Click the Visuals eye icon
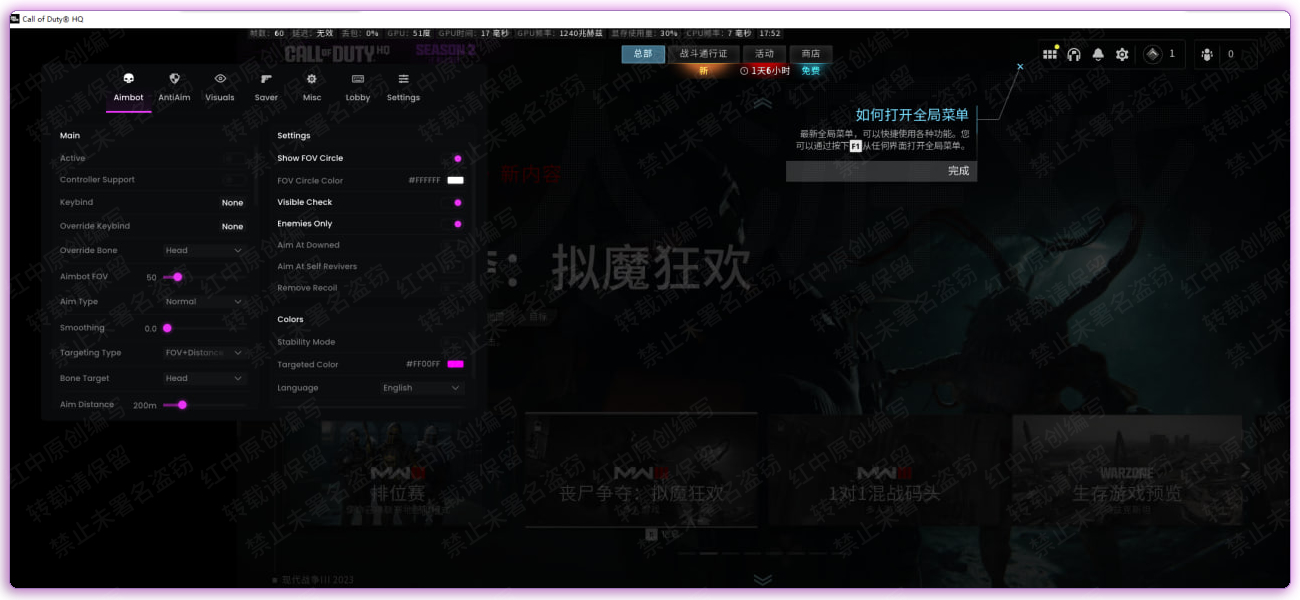This screenshot has width=1300, height=600. tap(220, 80)
